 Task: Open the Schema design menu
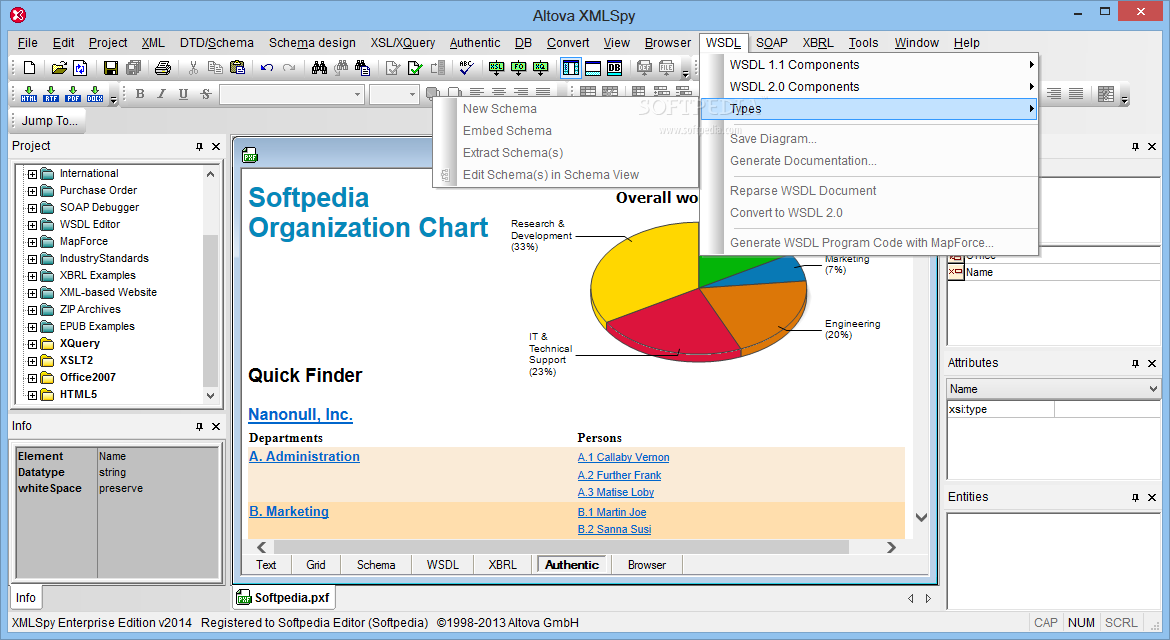(312, 43)
